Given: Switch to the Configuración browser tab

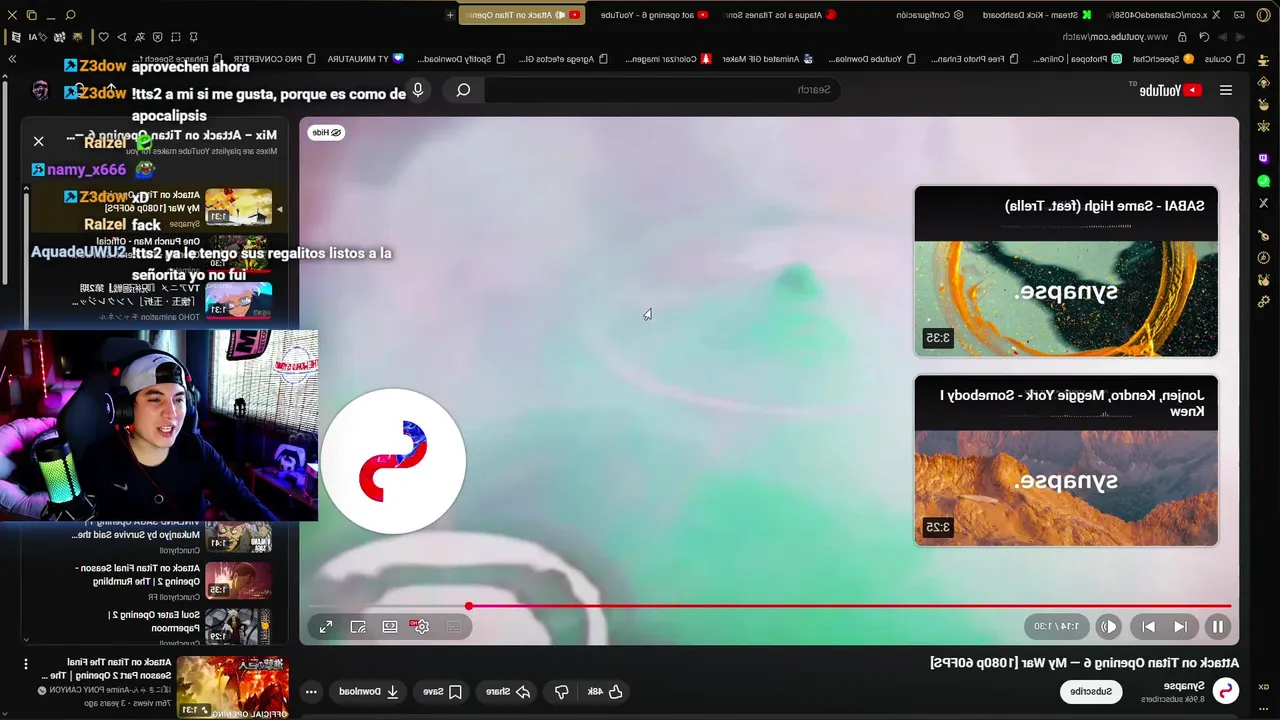Looking at the screenshot, I should [930, 15].
